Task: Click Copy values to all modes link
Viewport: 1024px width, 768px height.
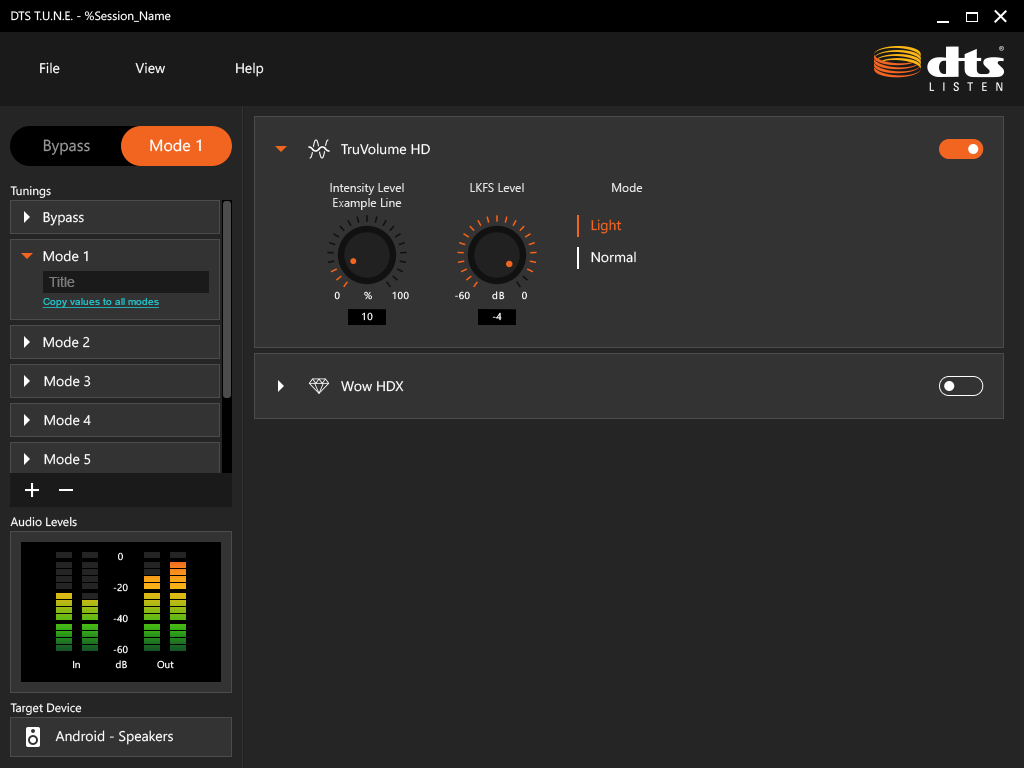Action: click(101, 302)
